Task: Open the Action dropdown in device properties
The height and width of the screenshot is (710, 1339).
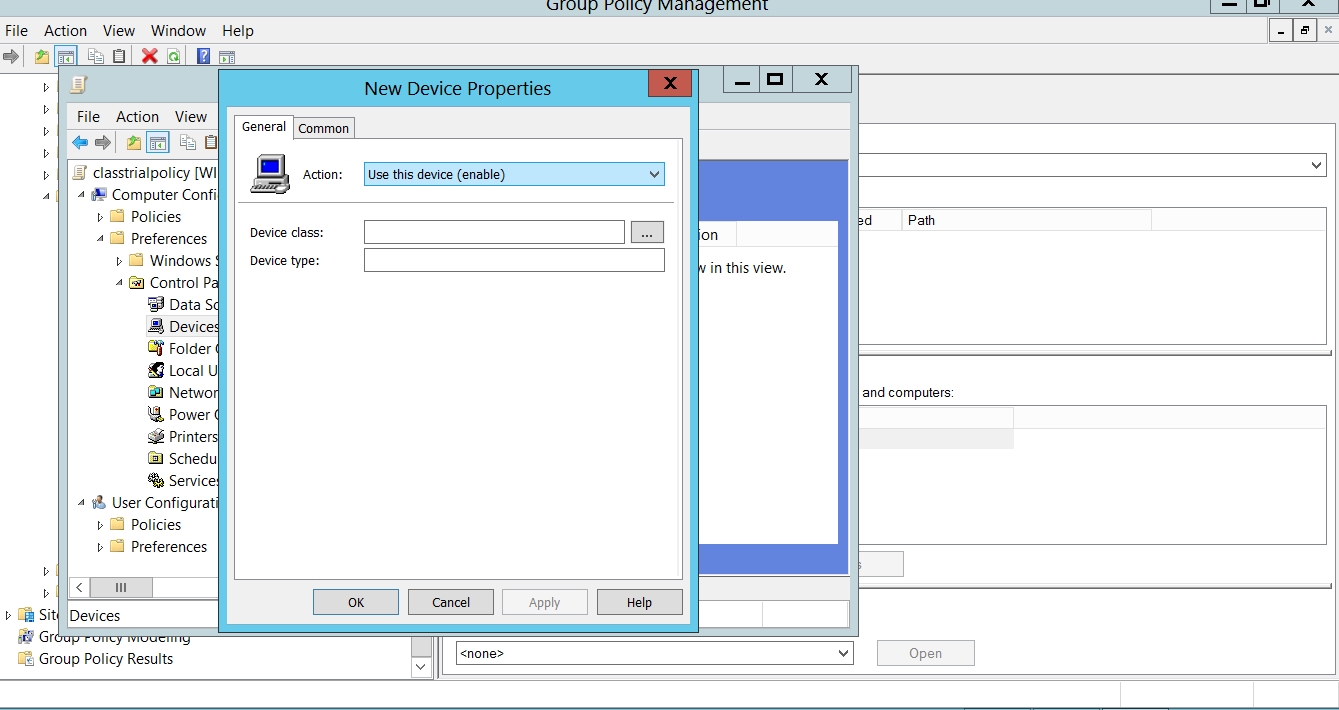Action: (x=514, y=174)
